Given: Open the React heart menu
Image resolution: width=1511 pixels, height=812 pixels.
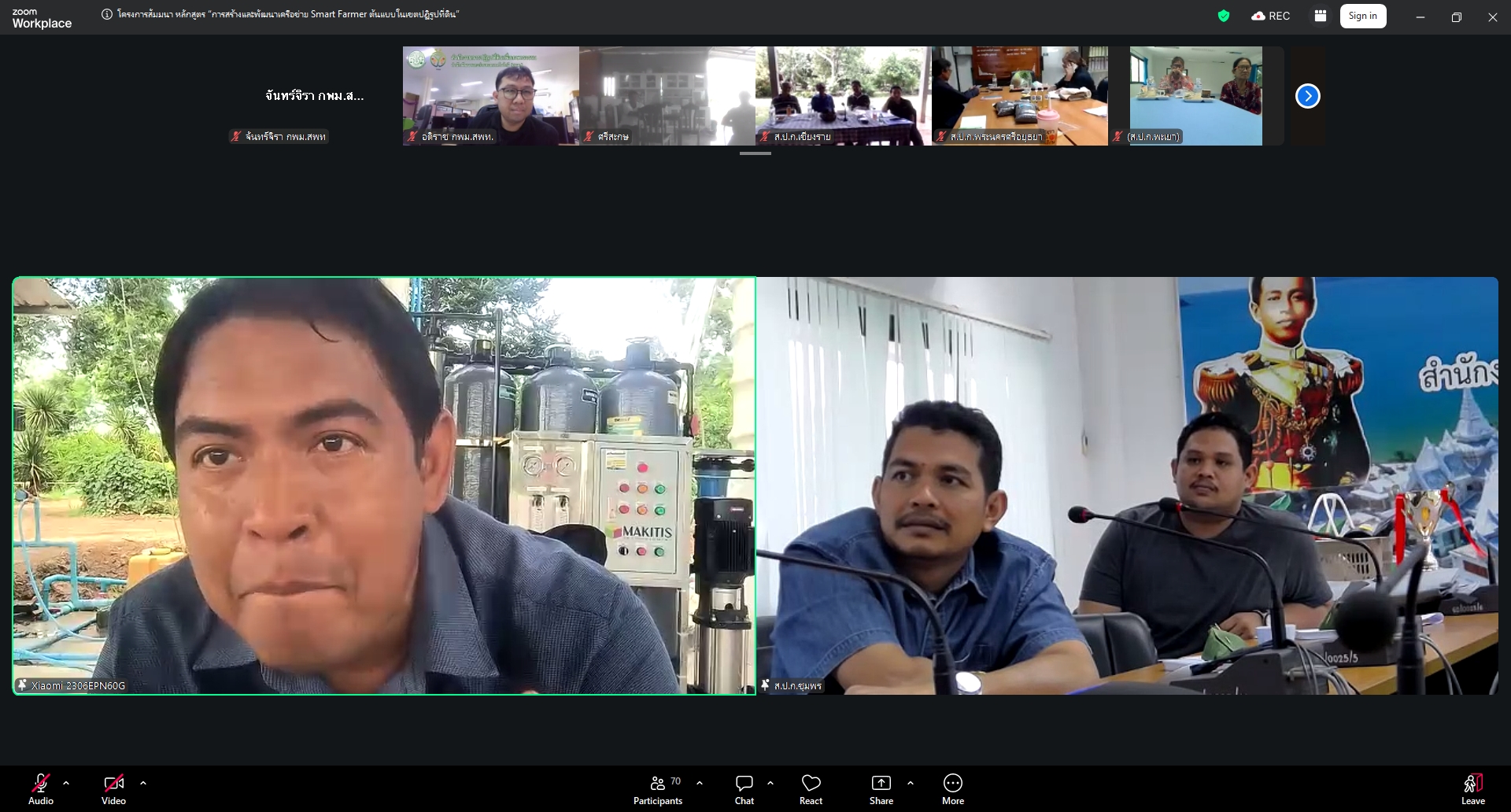Looking at the screenshot, I should [811, 789].
